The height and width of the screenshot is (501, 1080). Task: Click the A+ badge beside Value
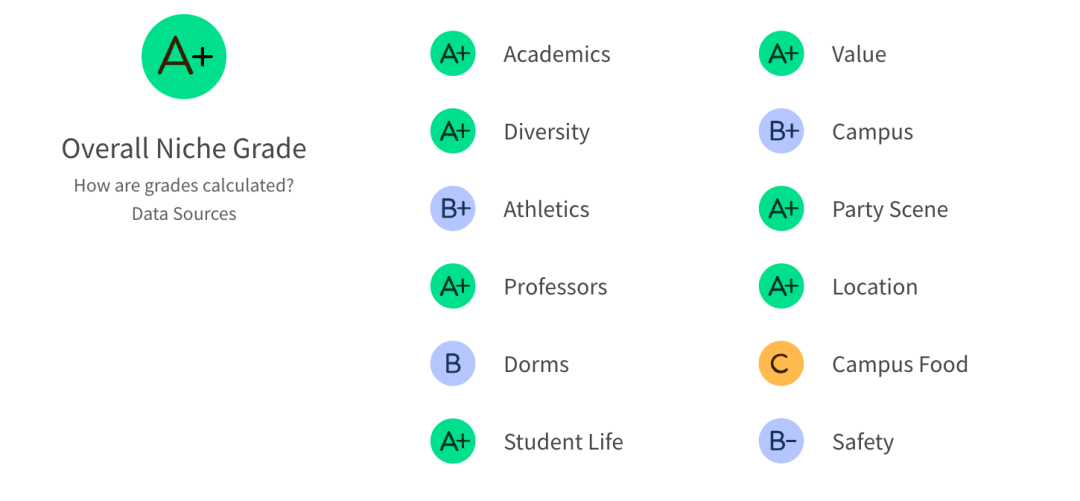click(781, 54)
